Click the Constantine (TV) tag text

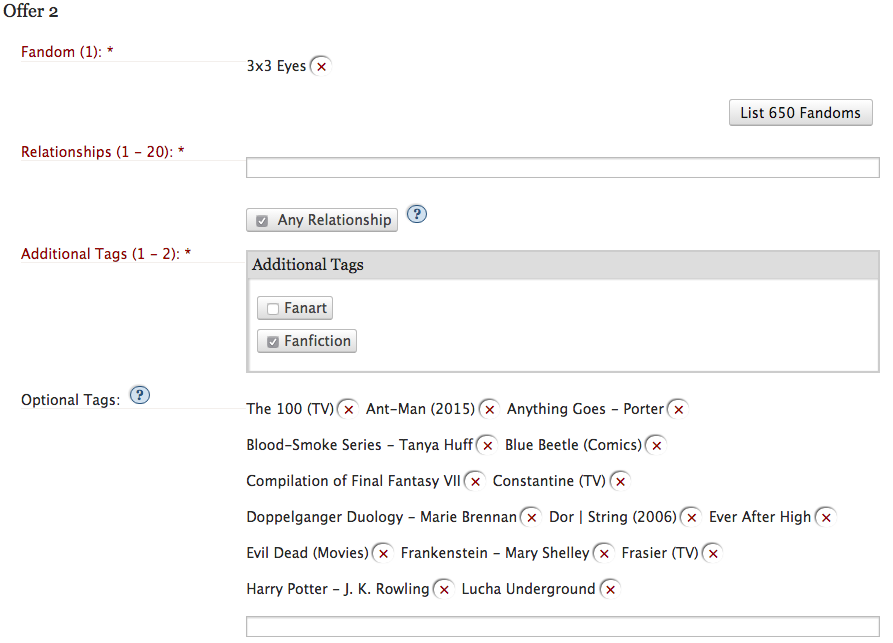(549, 481)
